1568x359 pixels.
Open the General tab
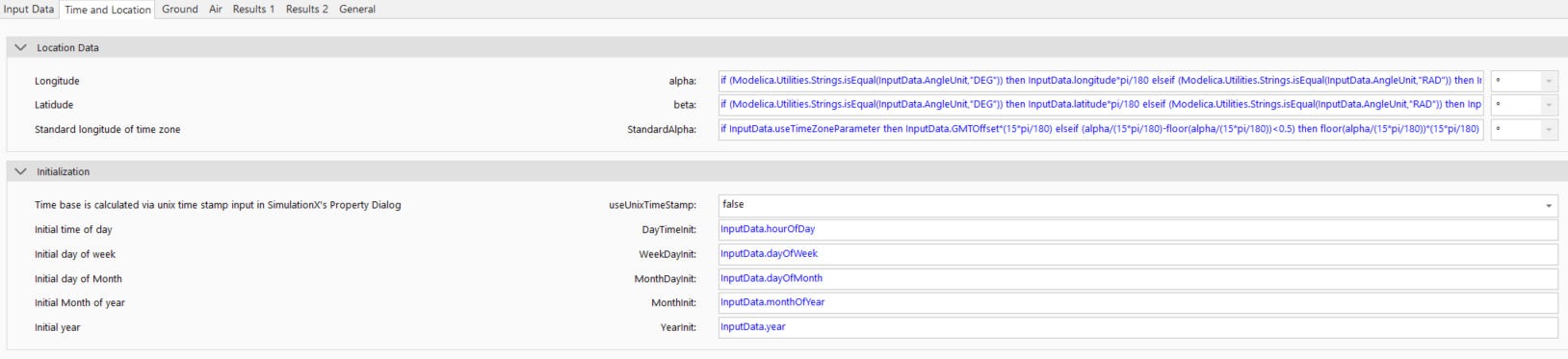(x=357, y=9)
